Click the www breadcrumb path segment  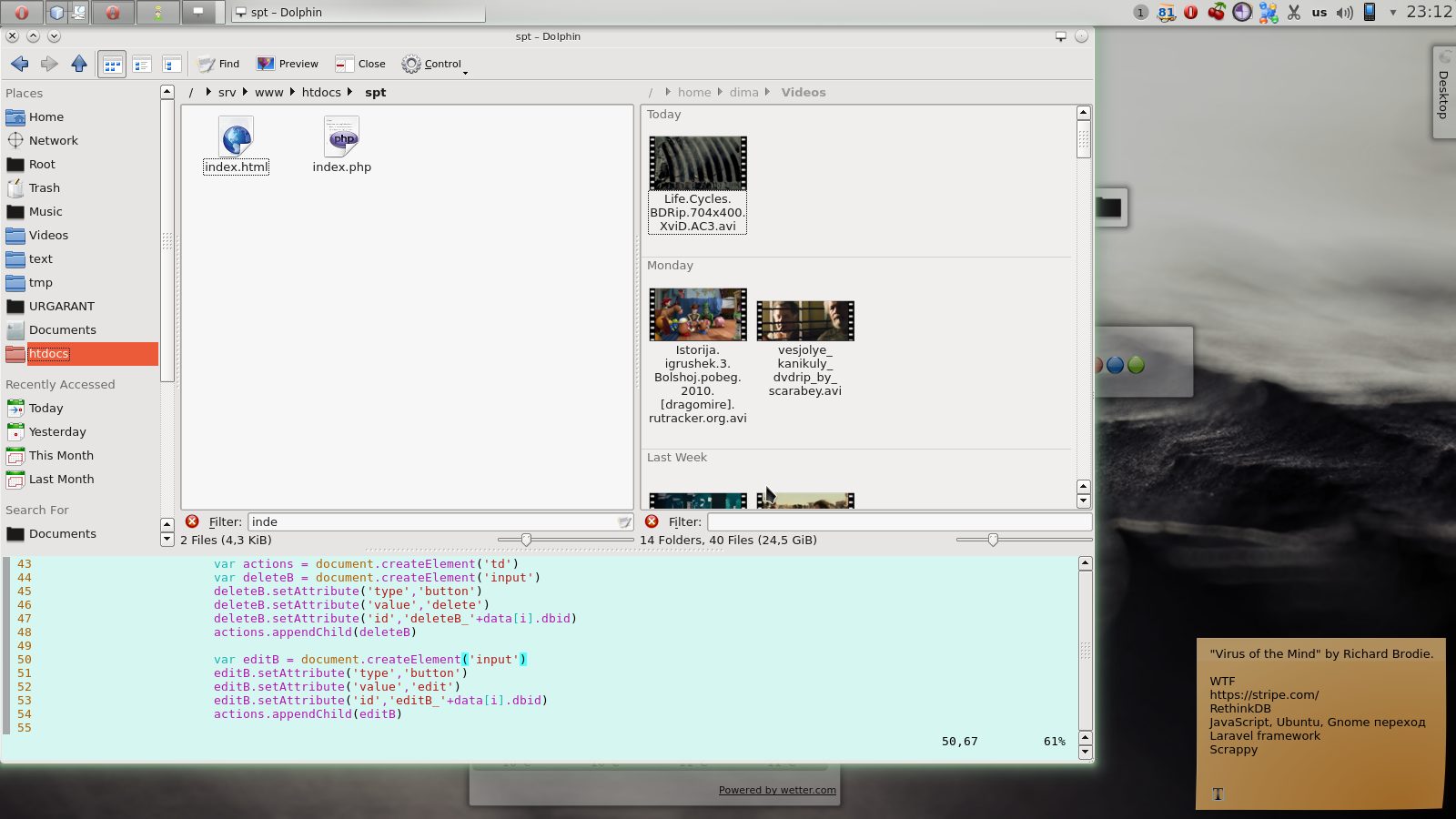coord(268,93)
